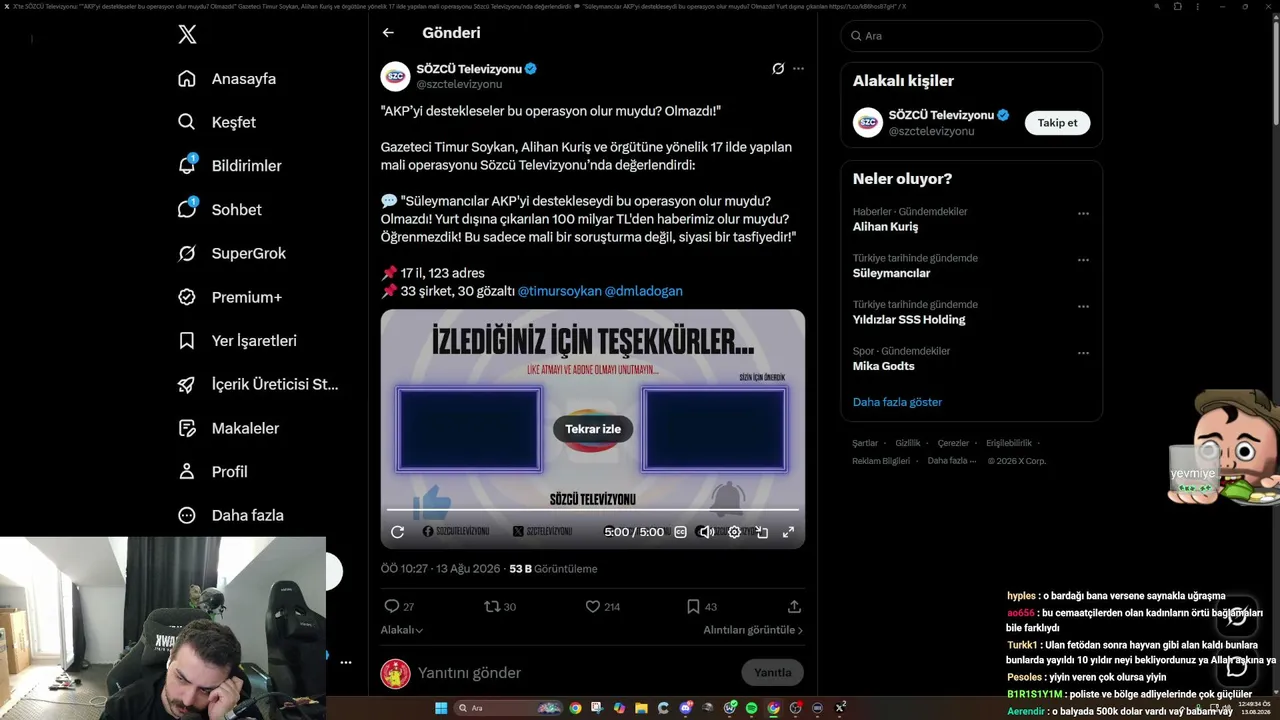Viewport: 1280px width, 720px height.
Task: Open the Şartlar footer link
Action: coord(865,443)
